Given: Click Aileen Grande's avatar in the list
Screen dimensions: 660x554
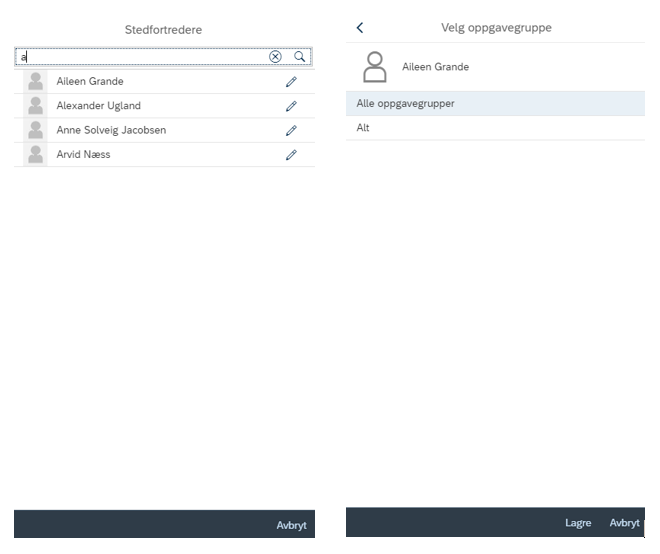Looking at the screenshot, I should tap(35, 82).
